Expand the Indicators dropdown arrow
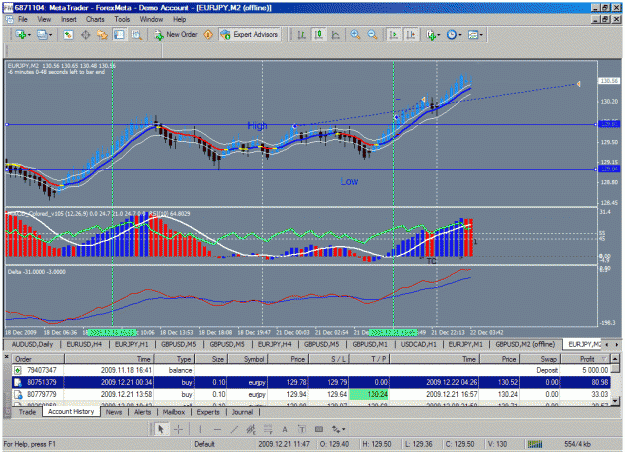Image resolution: width=625 pixels, height=452 pixels. [438, 35]
